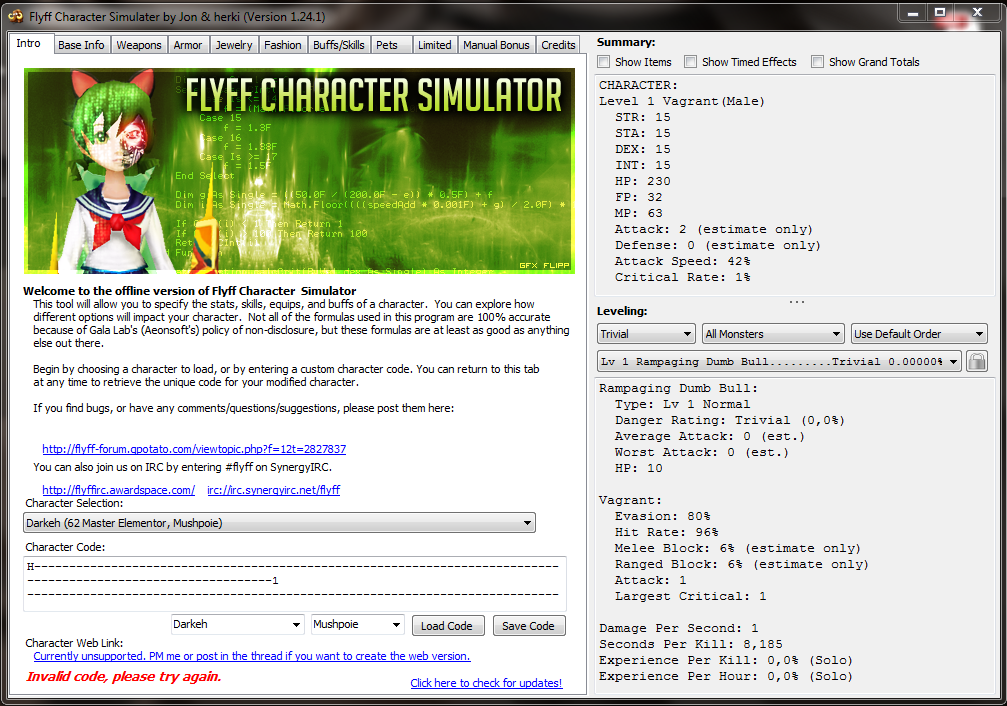
Task: Toggle Show Timed Effects checkbox
Action: [690, 62]
